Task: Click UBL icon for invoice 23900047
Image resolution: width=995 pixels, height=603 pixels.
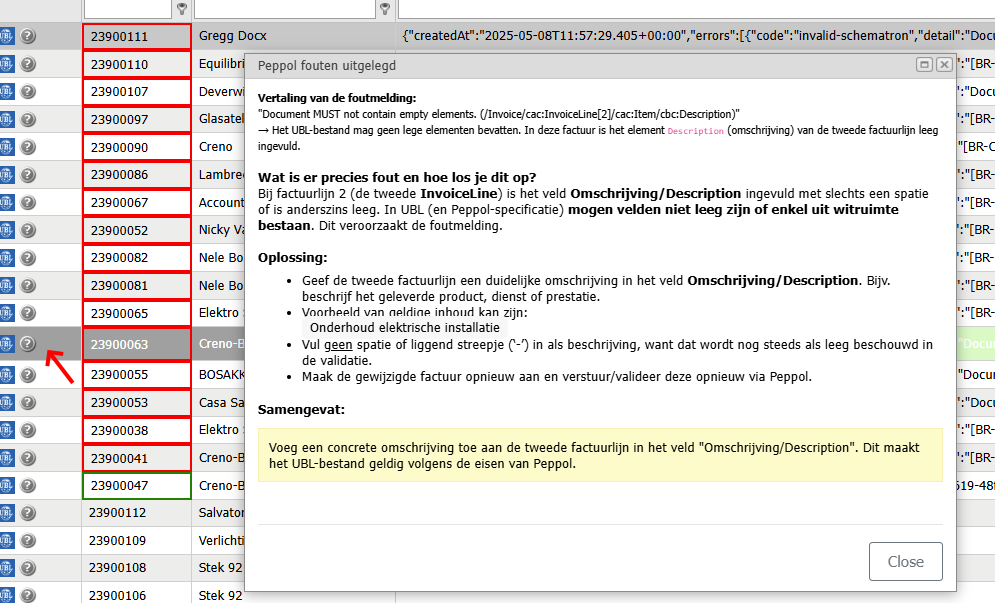Action: coord(6,486)
